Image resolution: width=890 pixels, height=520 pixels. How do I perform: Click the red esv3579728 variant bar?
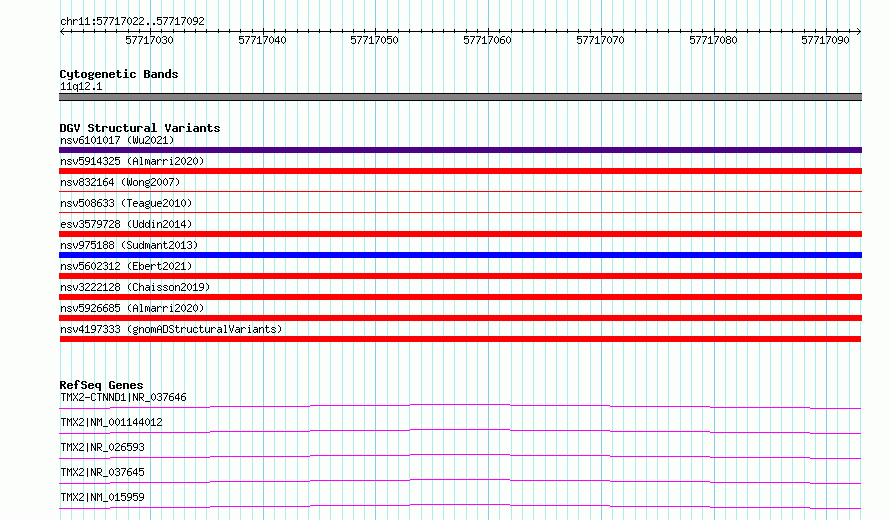pos(460,234)
